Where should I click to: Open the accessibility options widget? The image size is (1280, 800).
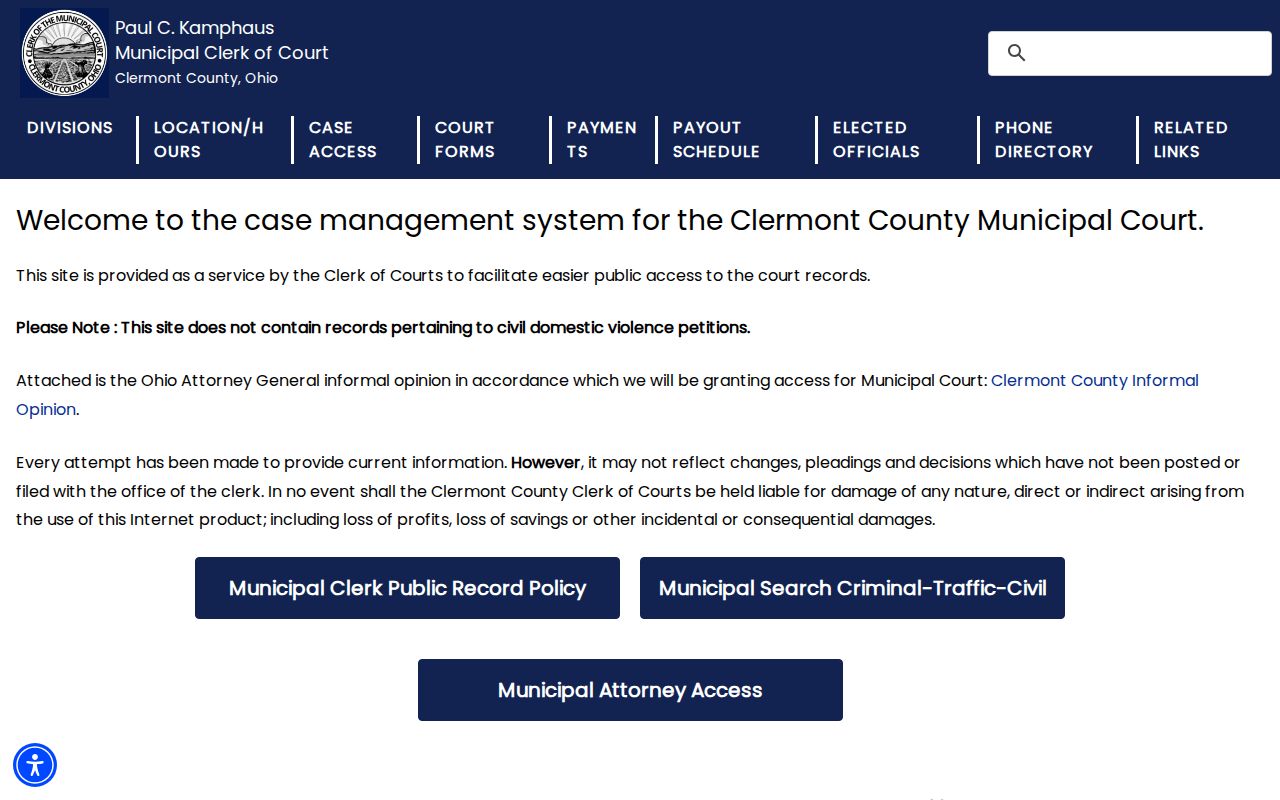(x=35, y=765)
